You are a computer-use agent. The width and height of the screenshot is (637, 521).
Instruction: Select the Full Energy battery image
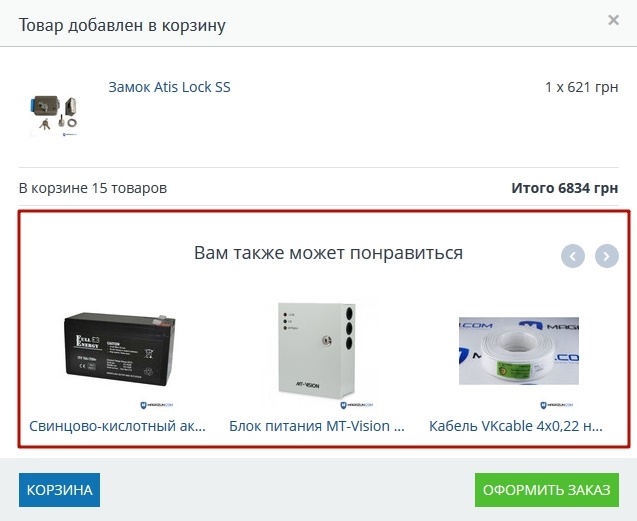point(119,350)
